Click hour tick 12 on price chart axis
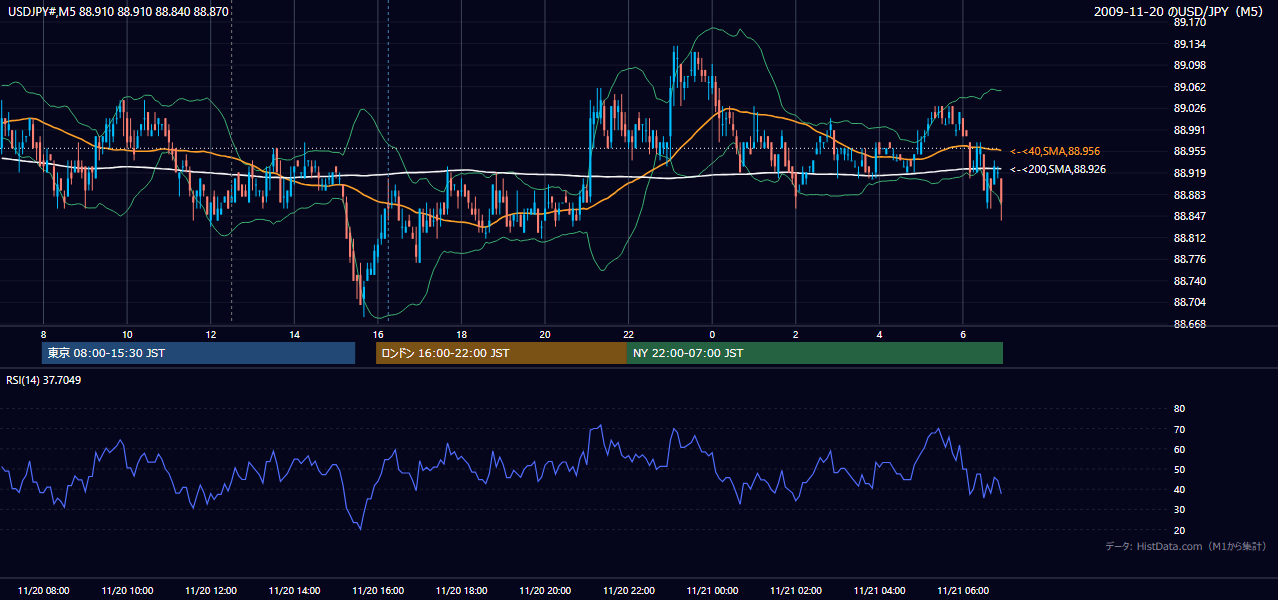Screen dimensions: 1278x600 pos(211,334)
